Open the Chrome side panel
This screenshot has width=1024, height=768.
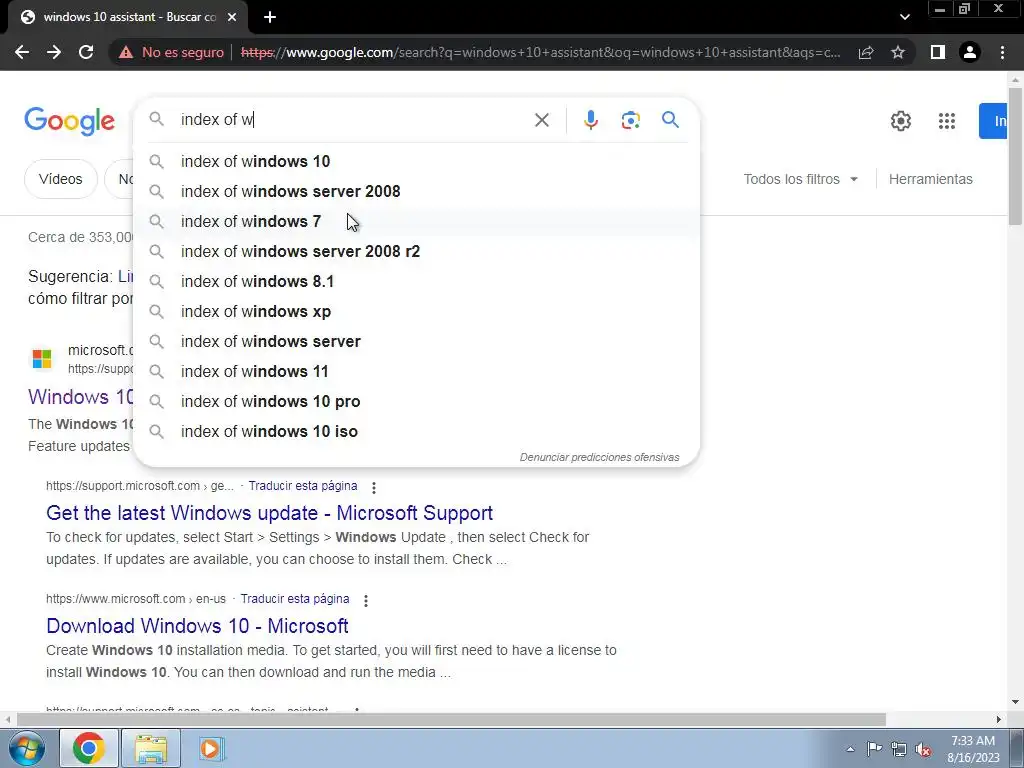tap(938, 52)
